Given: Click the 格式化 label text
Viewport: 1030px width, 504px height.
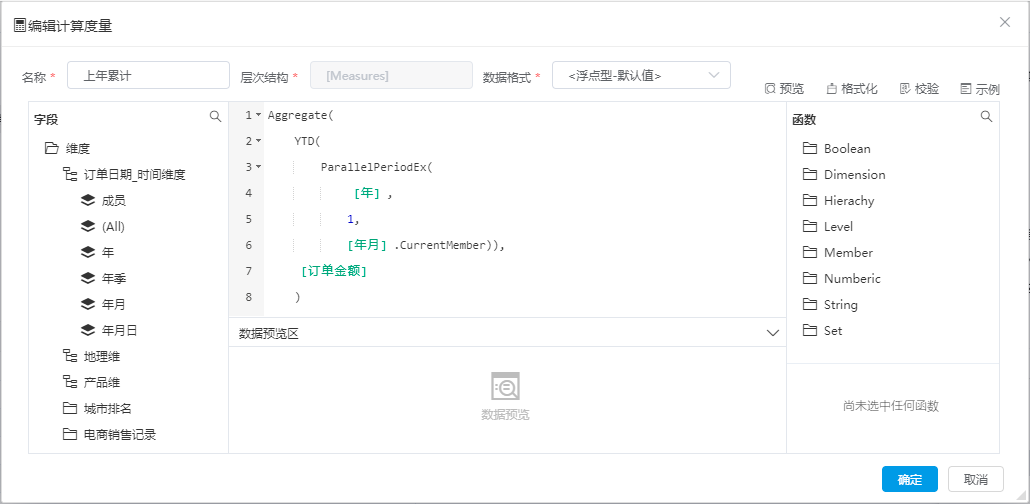Looking at the screenshot, I should coord(859,89).
